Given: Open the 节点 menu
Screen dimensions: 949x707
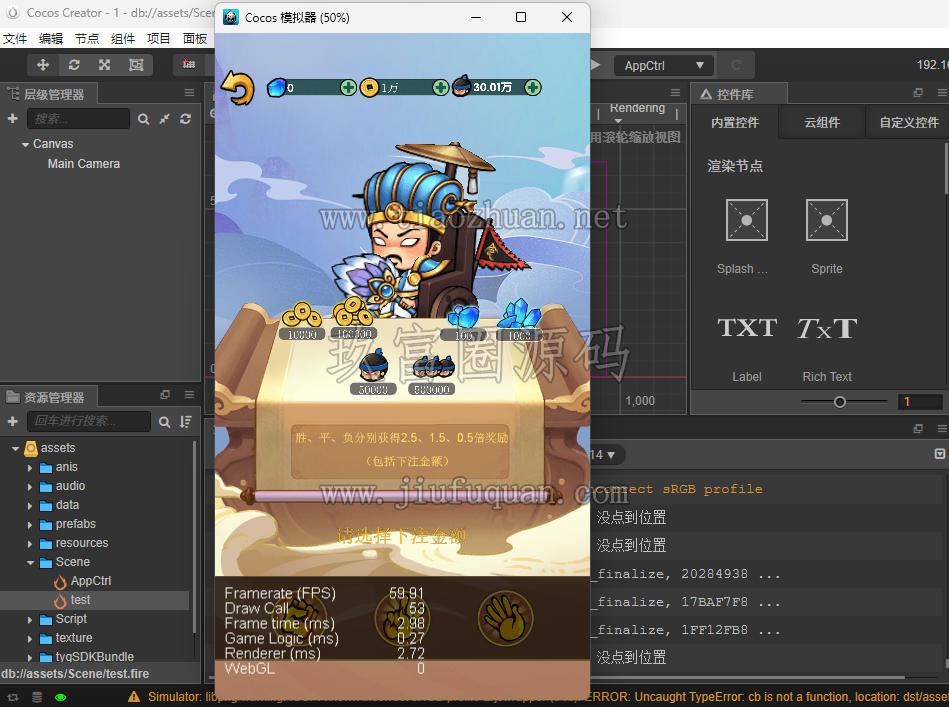Looking at the screenshot, I should [87, 39].
